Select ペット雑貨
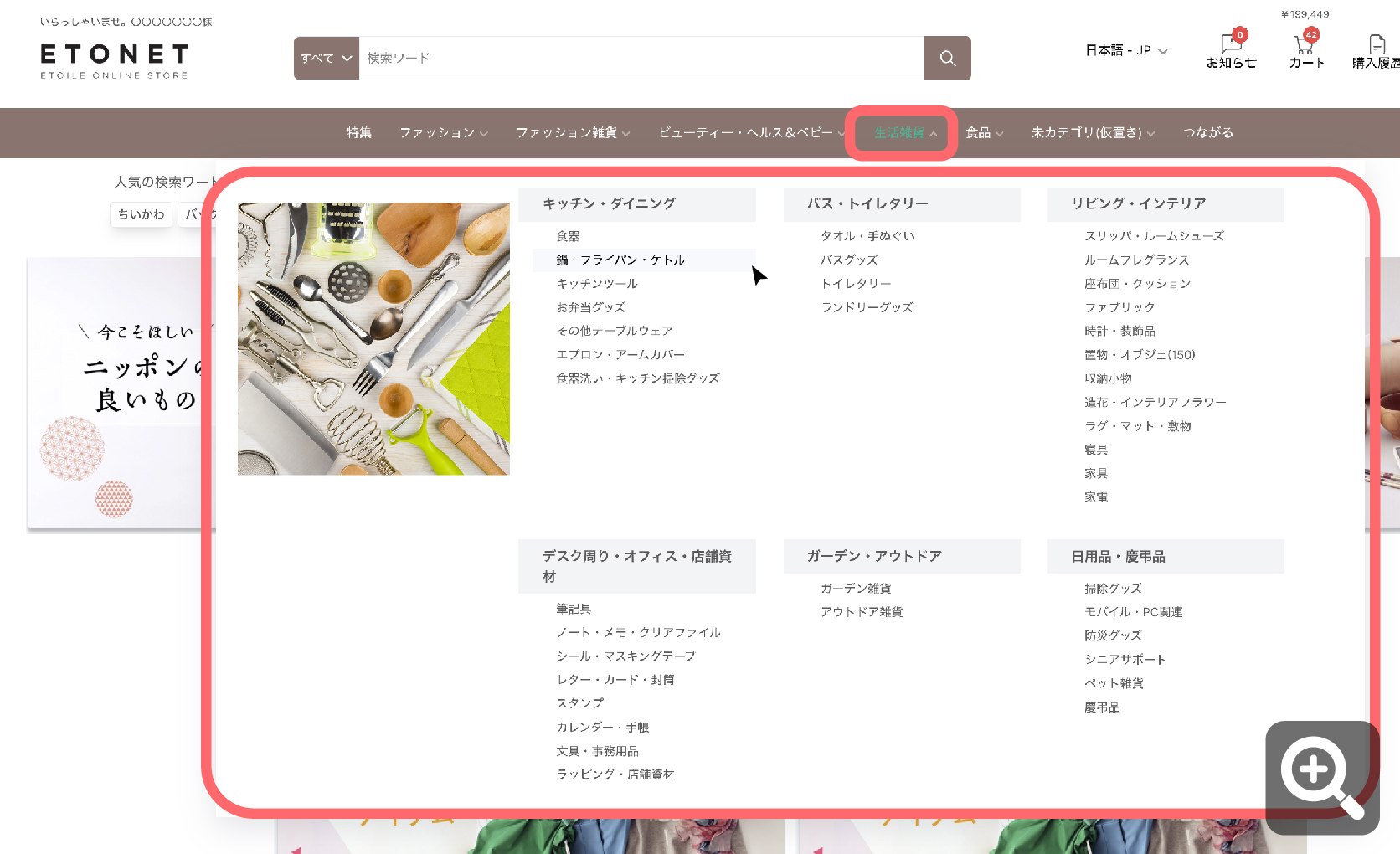Viewport: 1400px width, 854px height. tap(1114, 683)
